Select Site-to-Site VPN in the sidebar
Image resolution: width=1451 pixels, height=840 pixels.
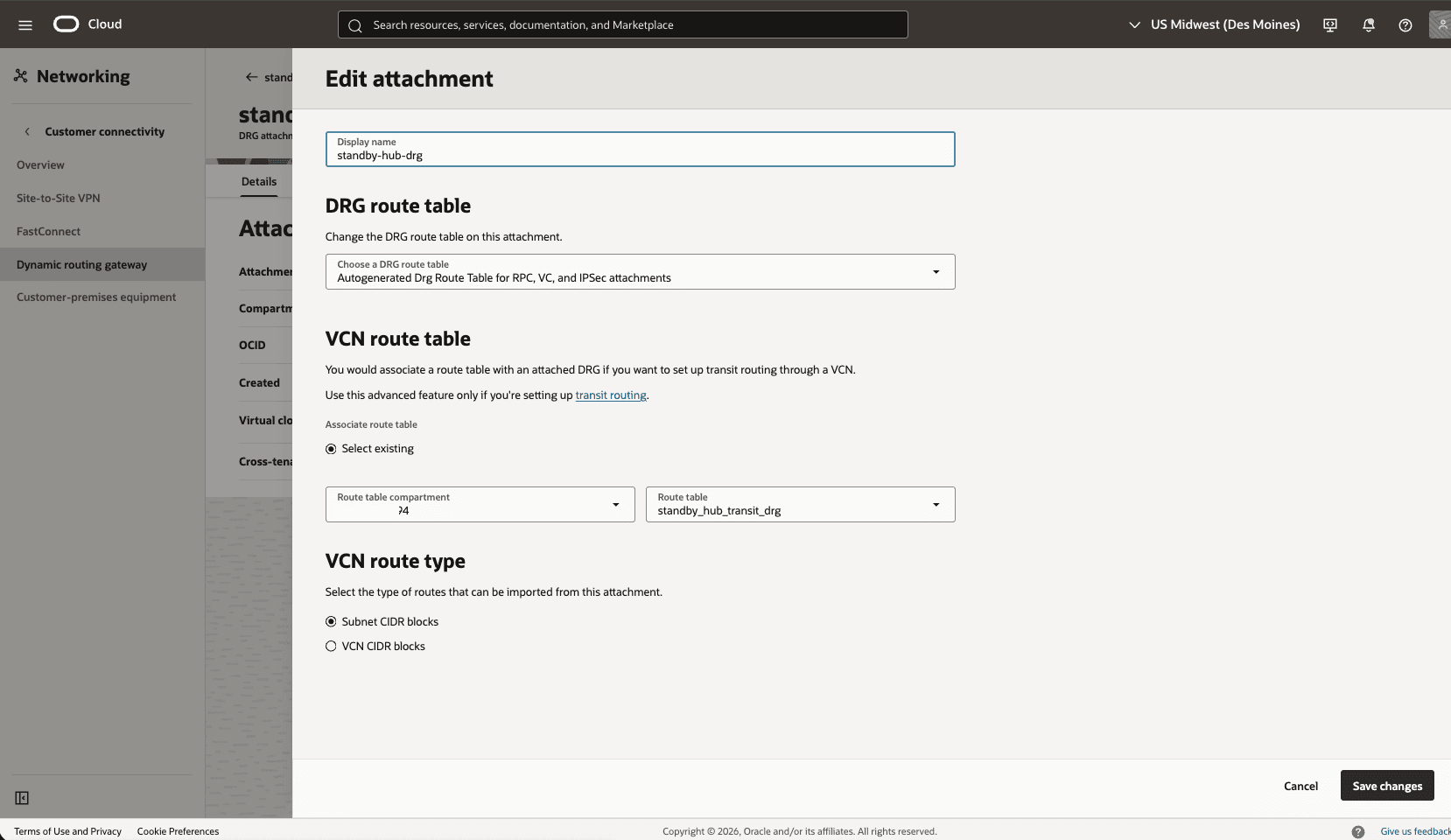click(x=58, y=198)
